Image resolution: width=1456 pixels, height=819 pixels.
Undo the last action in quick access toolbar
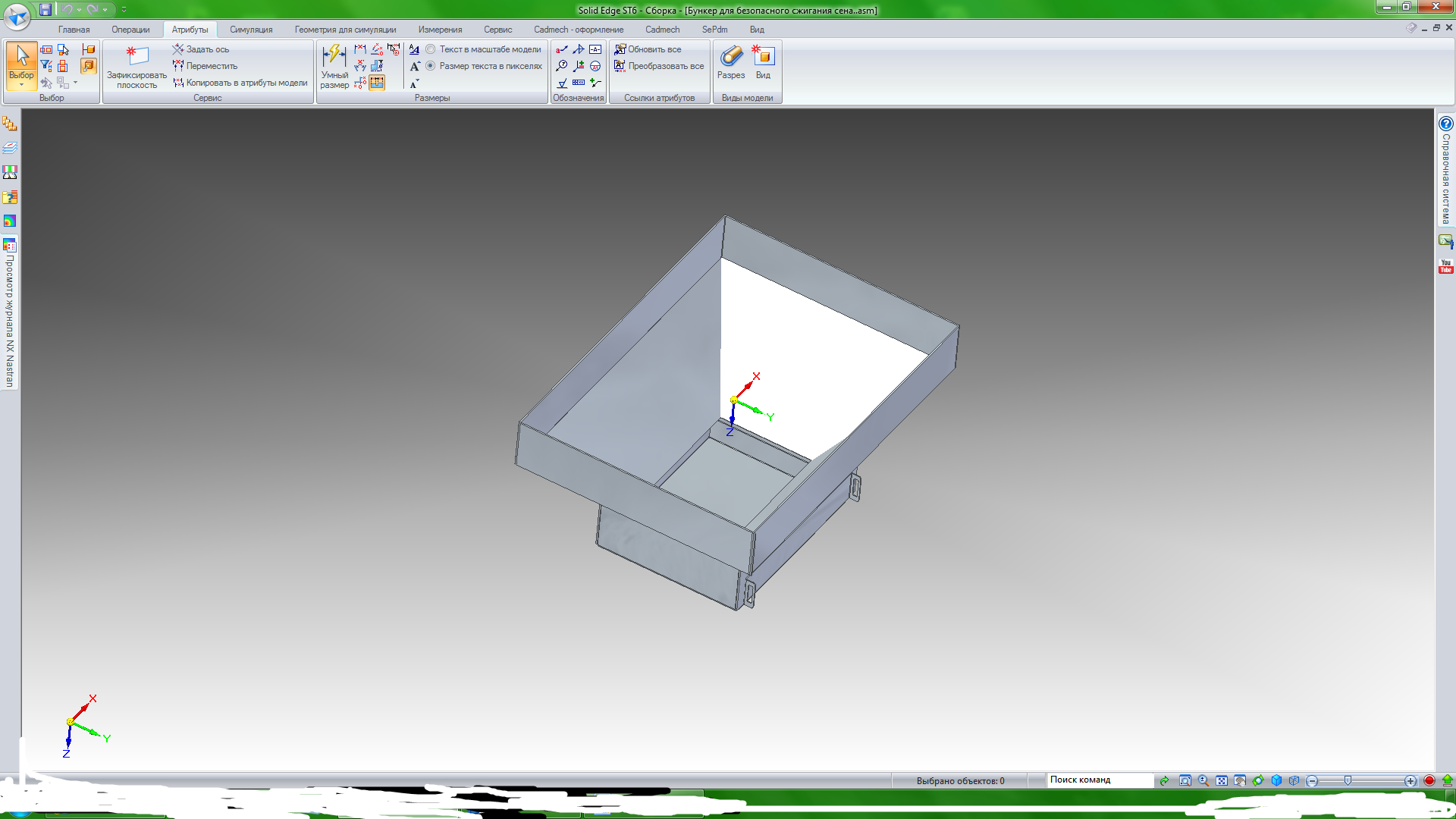click(x=67, y=10)
